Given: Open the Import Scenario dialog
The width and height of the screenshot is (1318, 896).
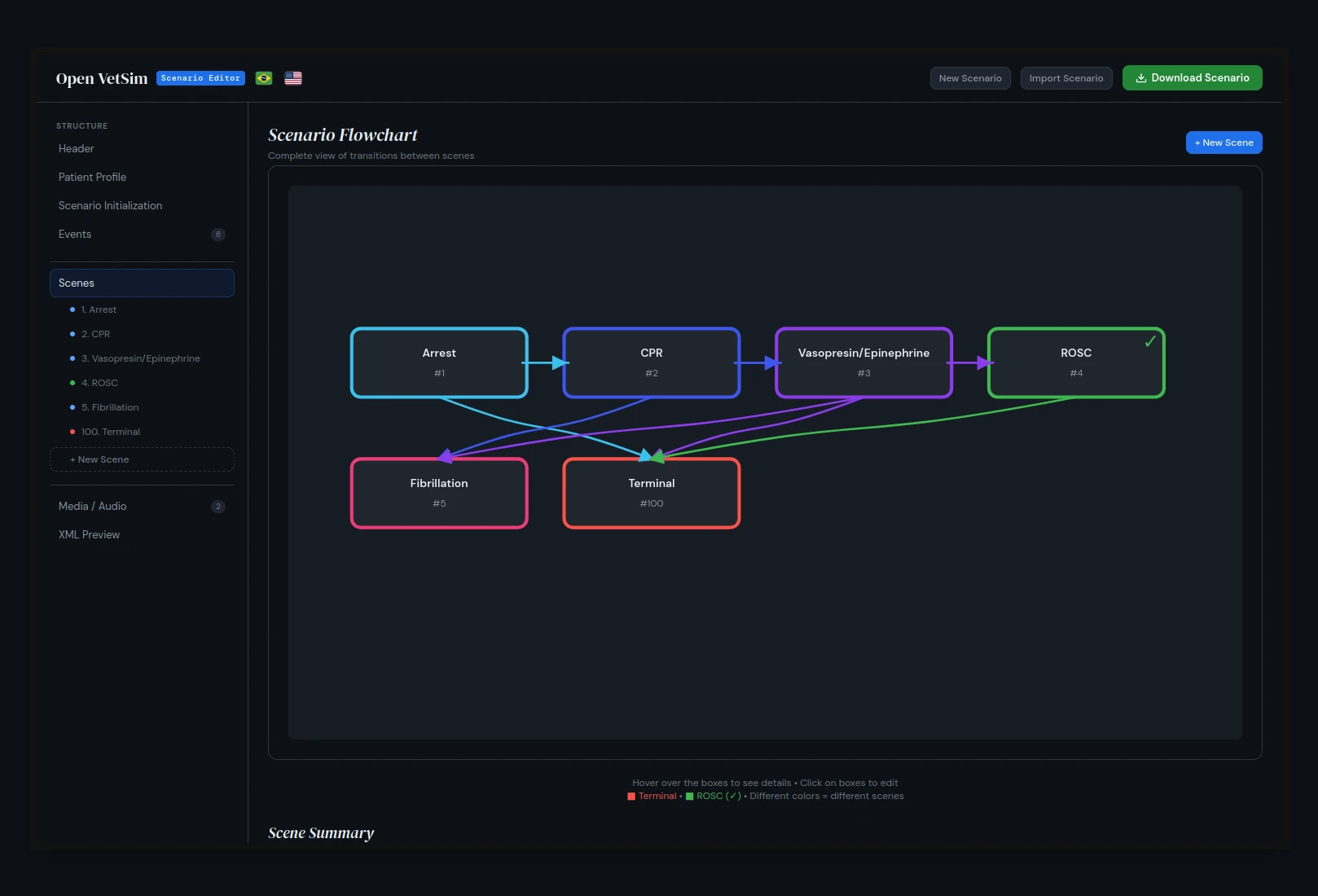Looking at the screenshot, I should (x=1065, y=78).
